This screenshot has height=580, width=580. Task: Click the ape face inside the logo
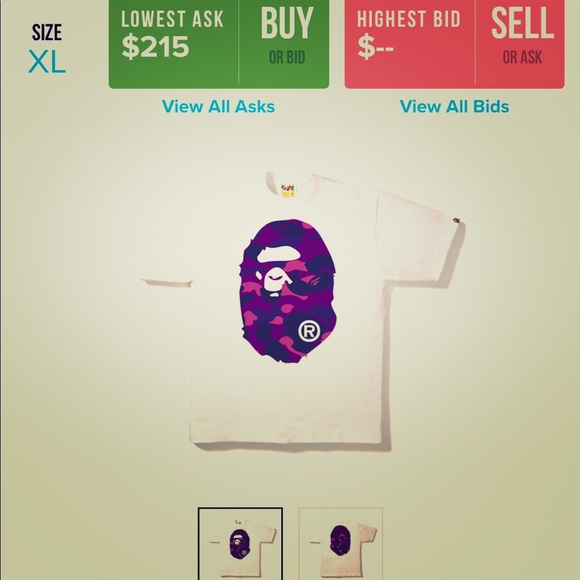point(276,272)
